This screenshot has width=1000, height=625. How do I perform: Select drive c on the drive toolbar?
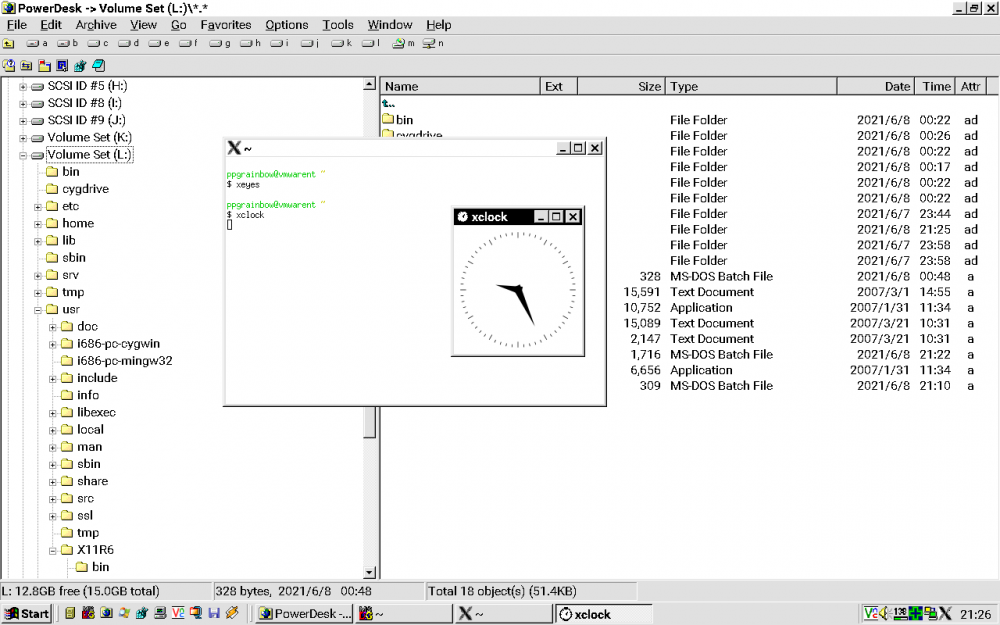click(x=99, y=43)
